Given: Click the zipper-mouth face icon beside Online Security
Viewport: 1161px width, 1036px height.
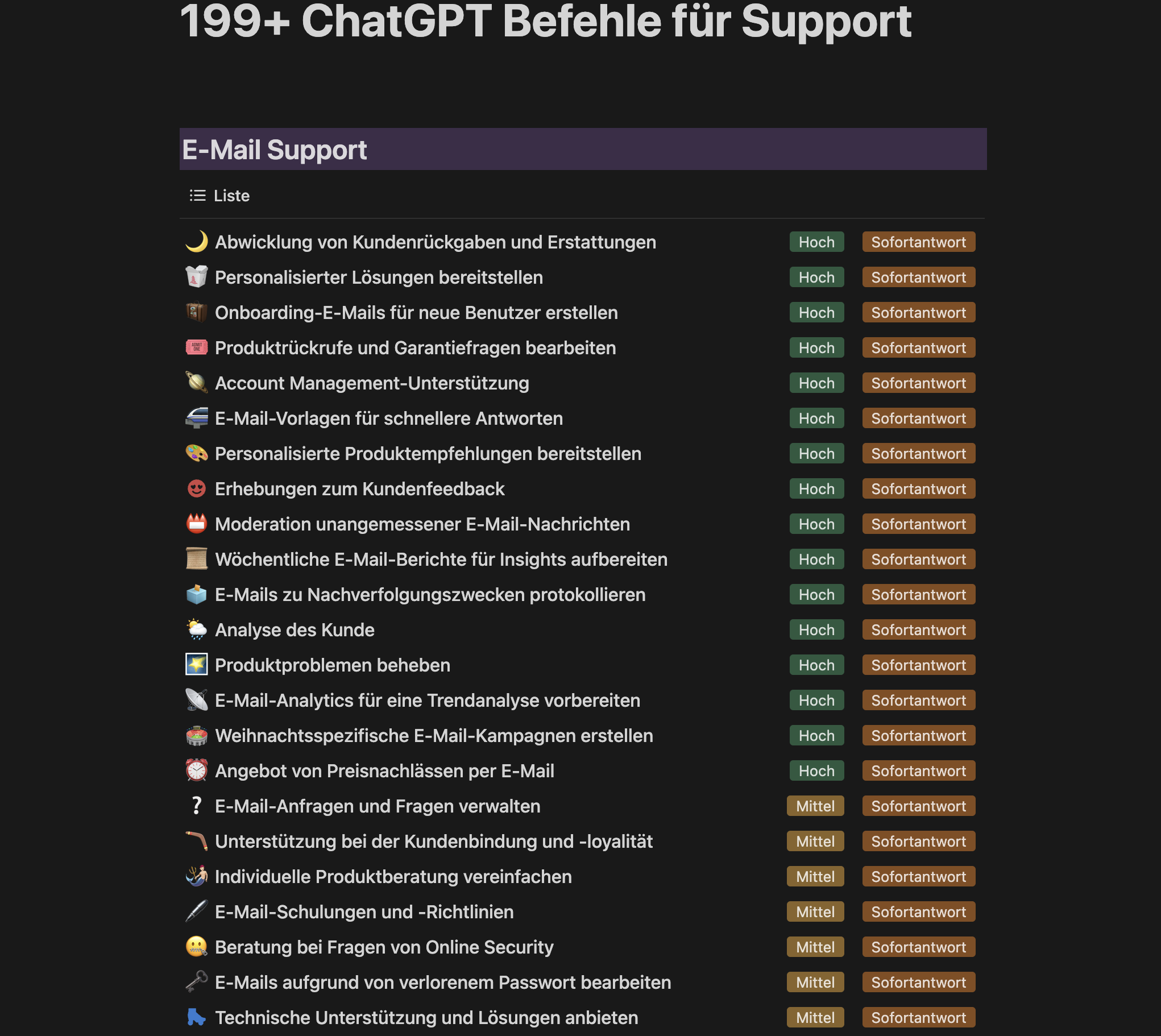Looking at the screenshot, I should 196,947.
